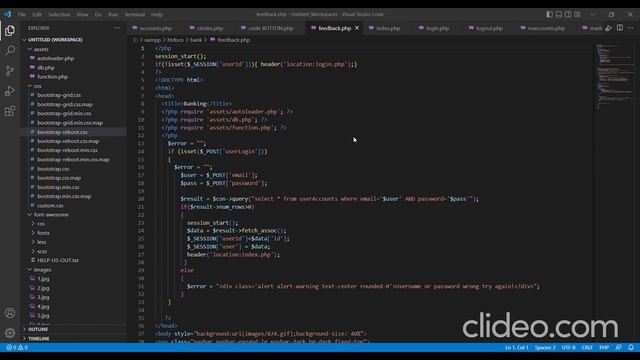
Task: Open db.php in explorer
Action: (x=73, y=67)
